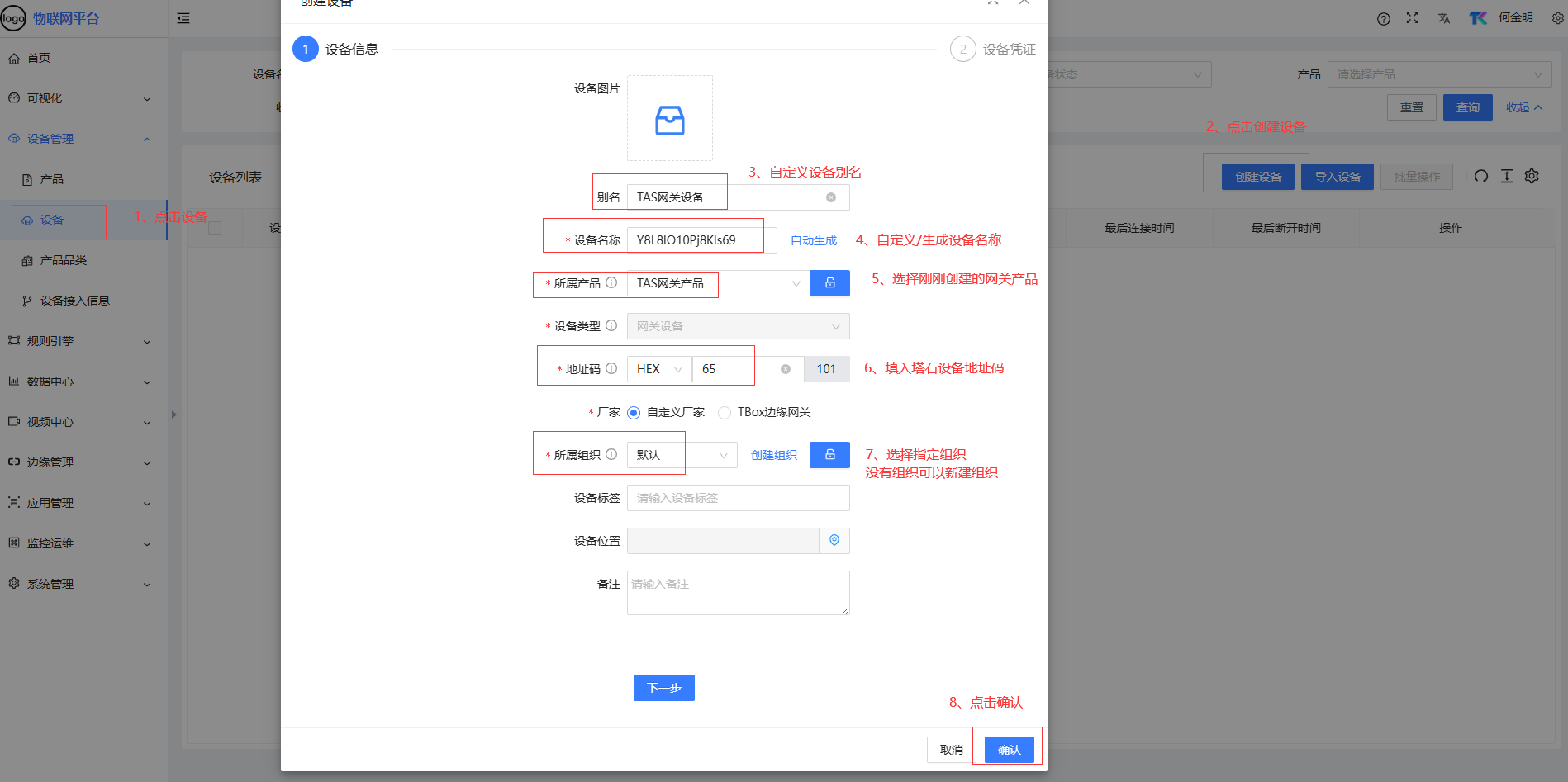Click the 下一步 button

(663, 688)
